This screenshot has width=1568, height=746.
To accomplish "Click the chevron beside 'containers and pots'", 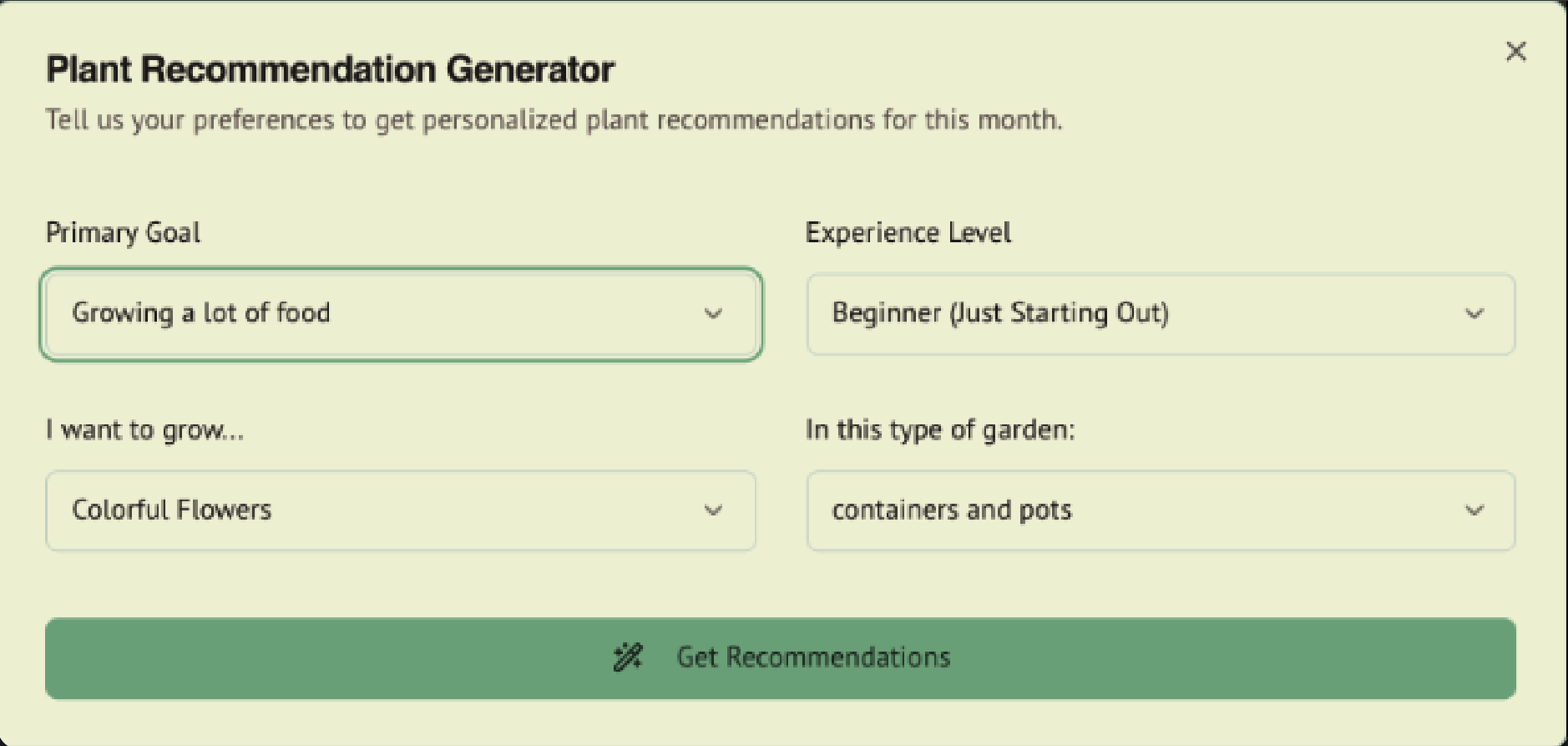I will tap(1474, 510).
